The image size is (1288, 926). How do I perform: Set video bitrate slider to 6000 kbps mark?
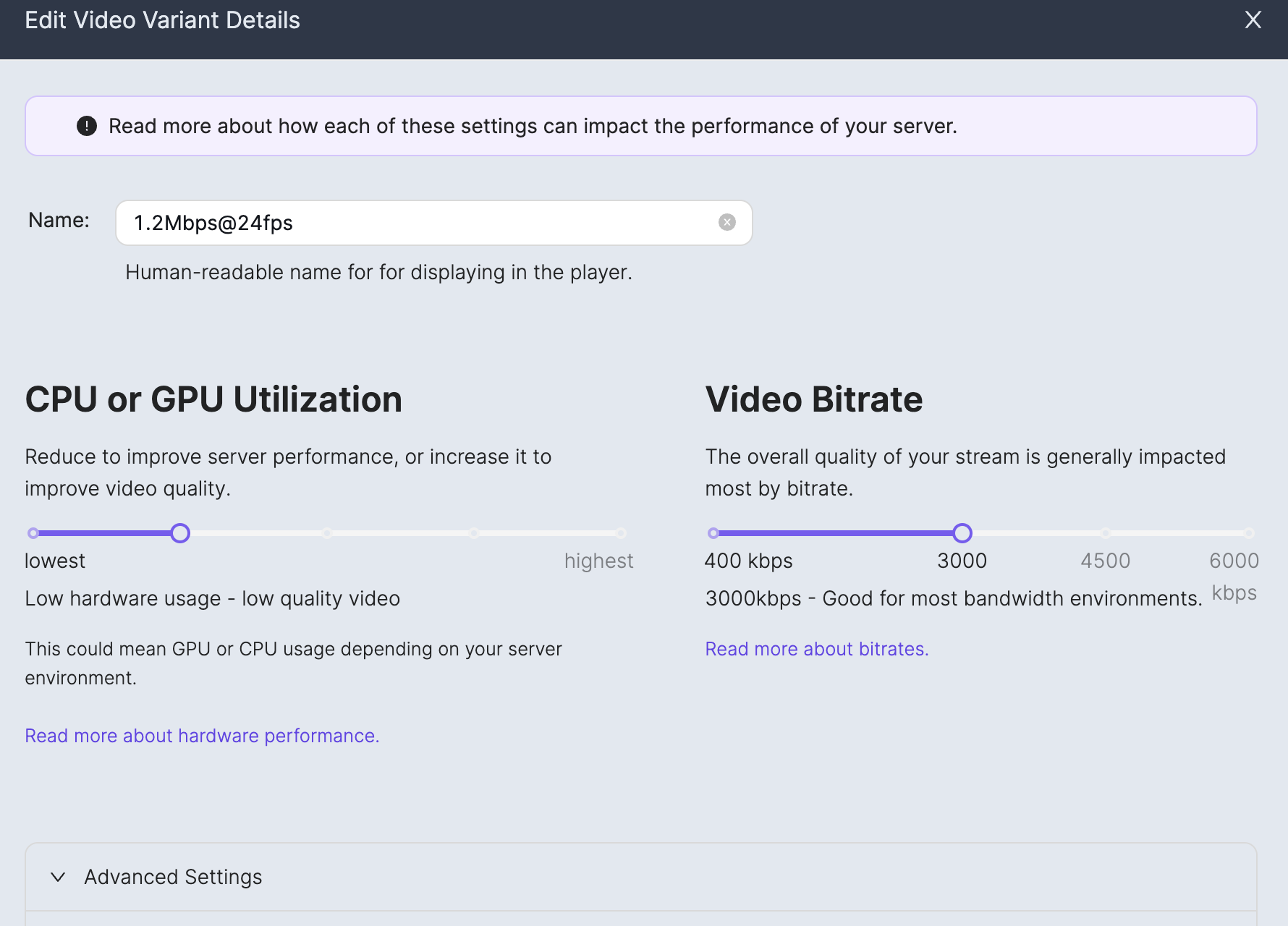[1249, 533]
